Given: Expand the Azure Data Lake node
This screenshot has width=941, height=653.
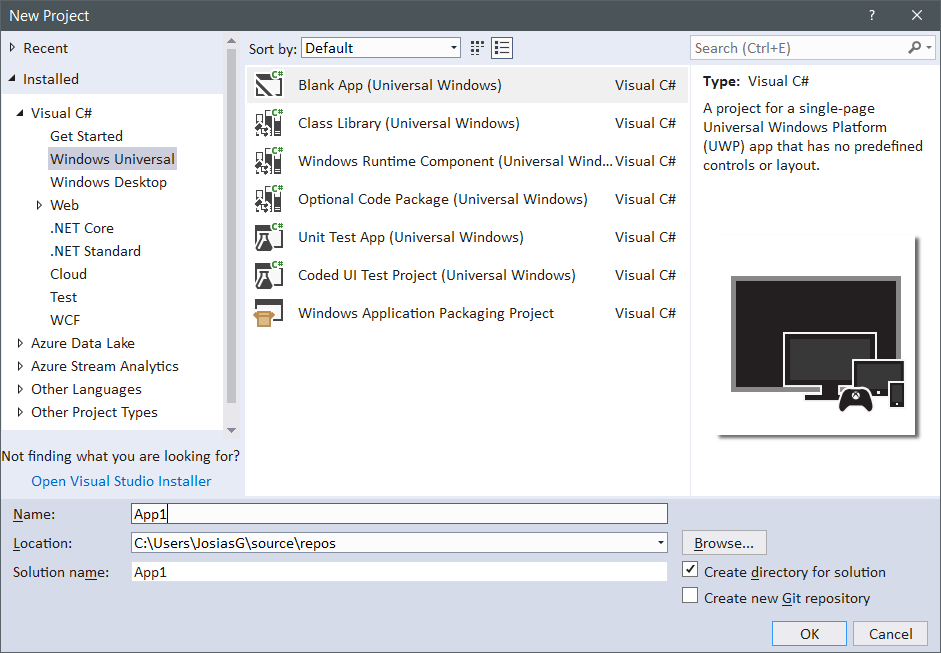Looking at the screenshot, I should (x=19, y=343).
